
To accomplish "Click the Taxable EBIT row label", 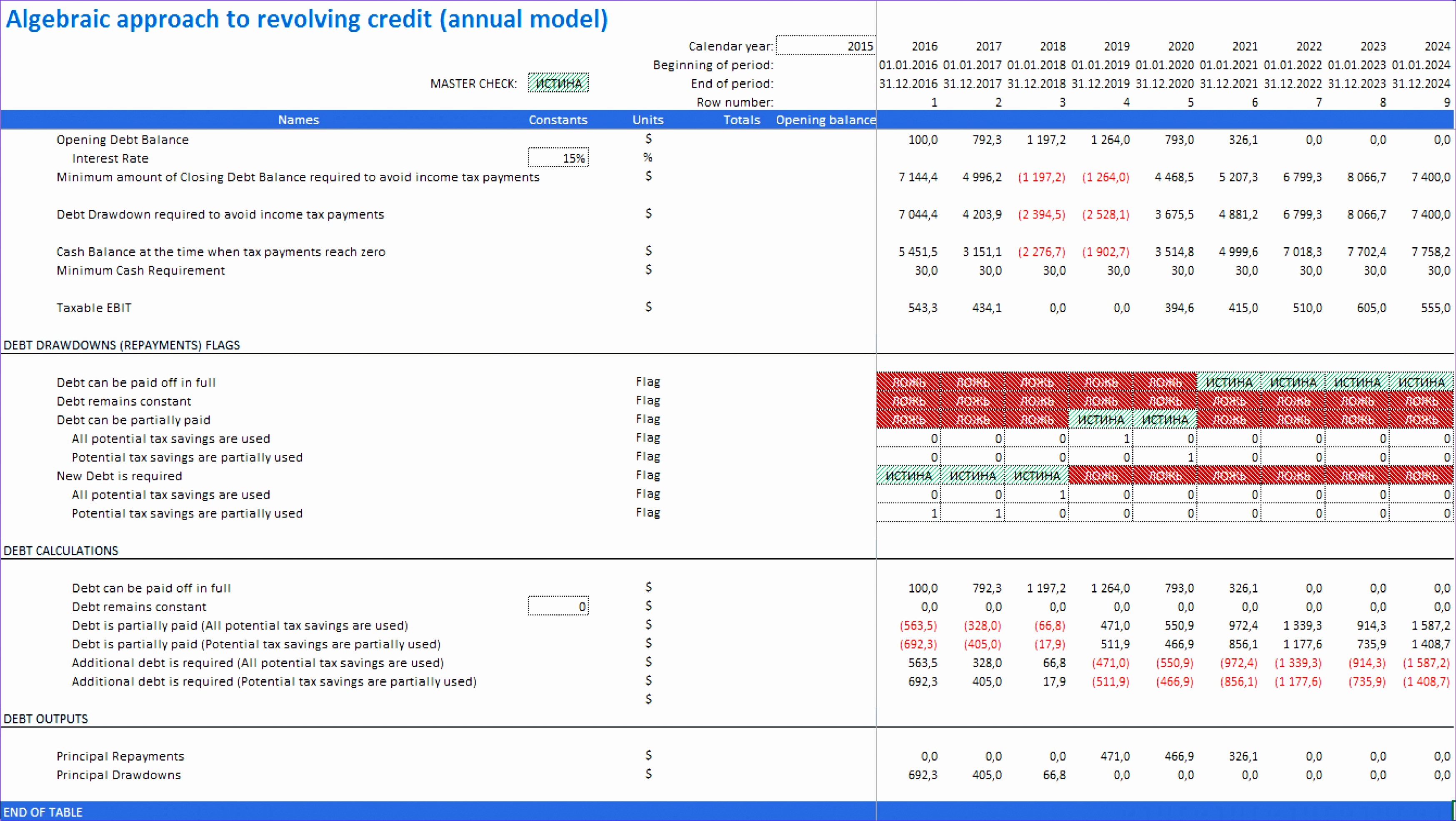I will pos(94,308).
